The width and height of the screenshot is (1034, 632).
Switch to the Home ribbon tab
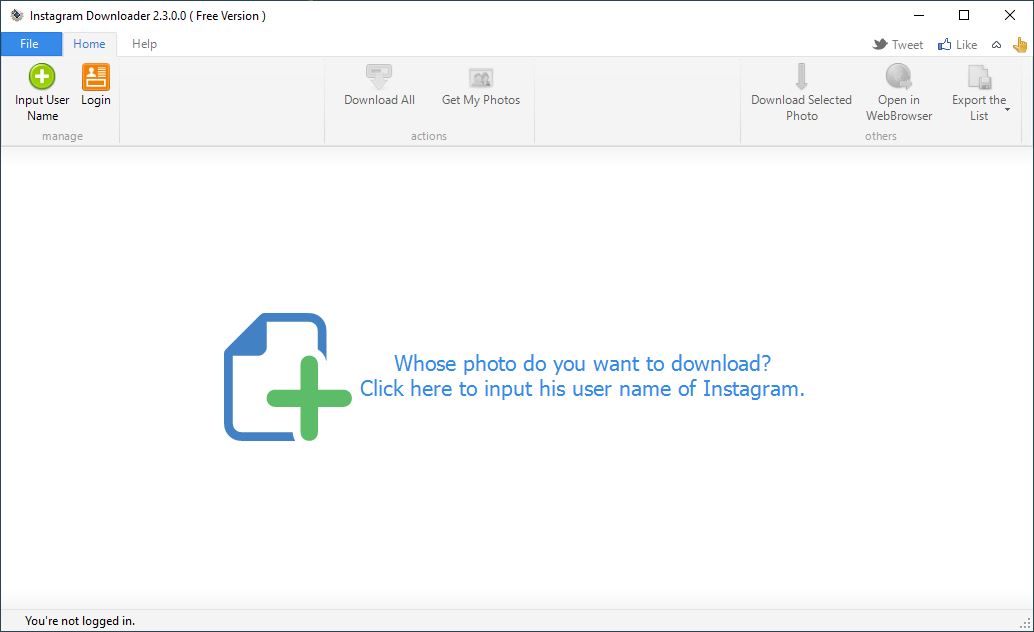click(89, 44)
